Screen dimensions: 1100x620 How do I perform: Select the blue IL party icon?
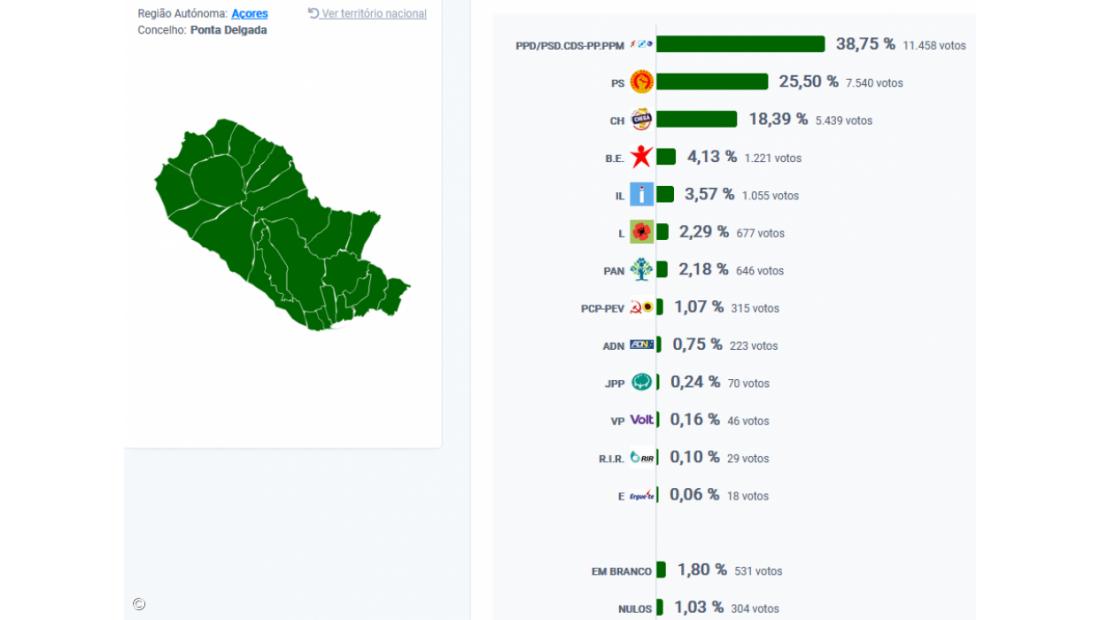coord(641,194)
